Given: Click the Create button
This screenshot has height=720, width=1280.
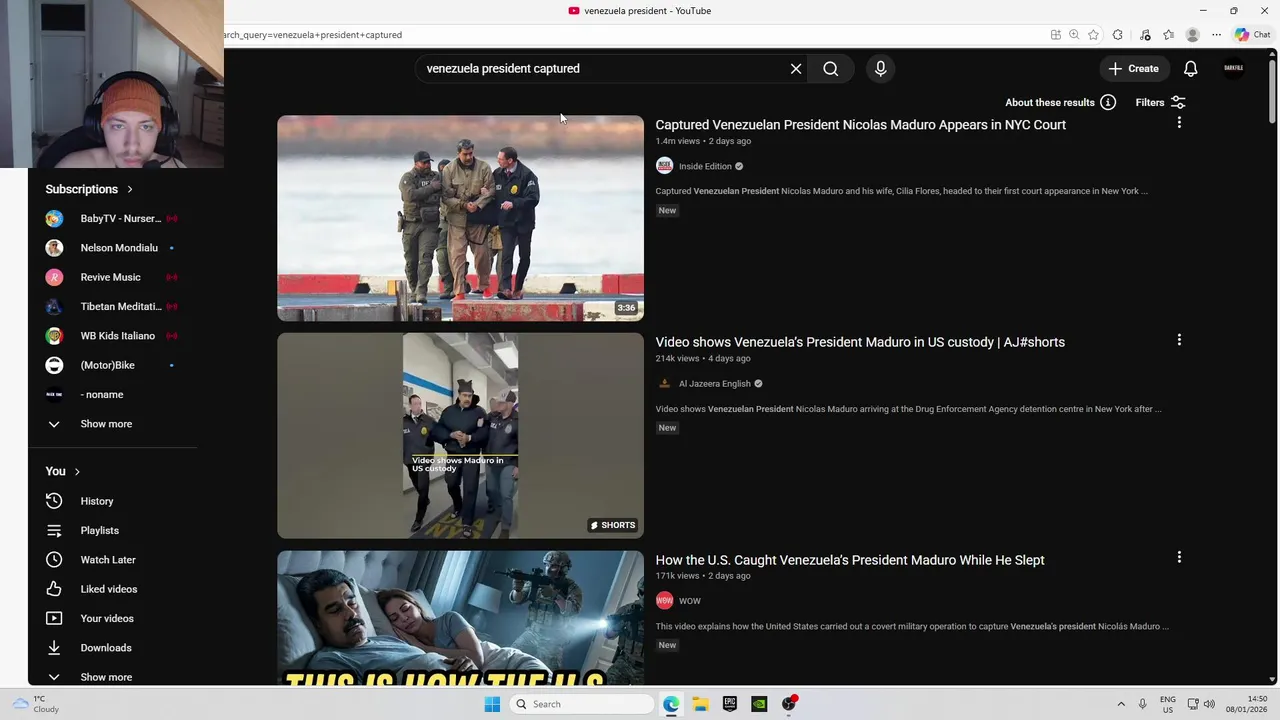Looking at the screenshot, I should (x=1134, y=69).
